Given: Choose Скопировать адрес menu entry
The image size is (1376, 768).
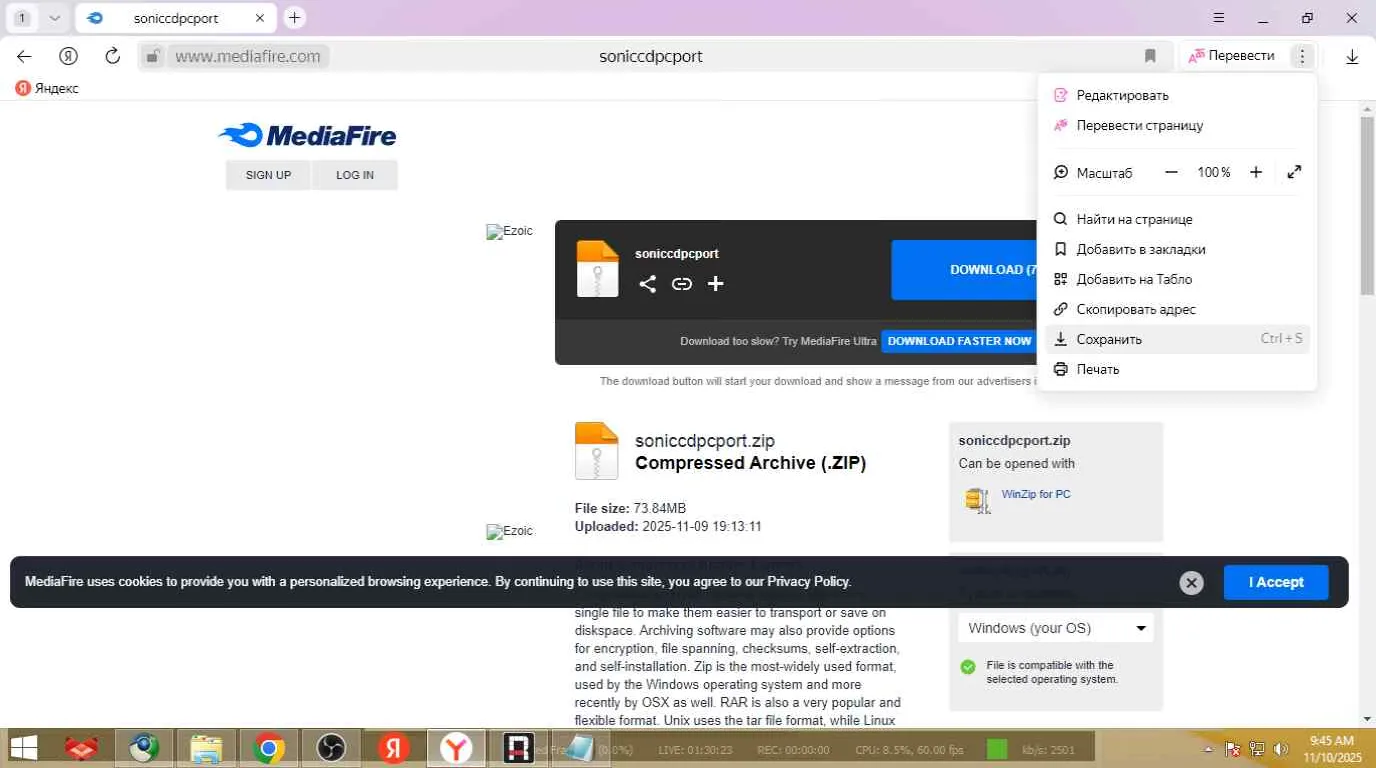Looking at the screenshot, I should [x=1177, y=309].
